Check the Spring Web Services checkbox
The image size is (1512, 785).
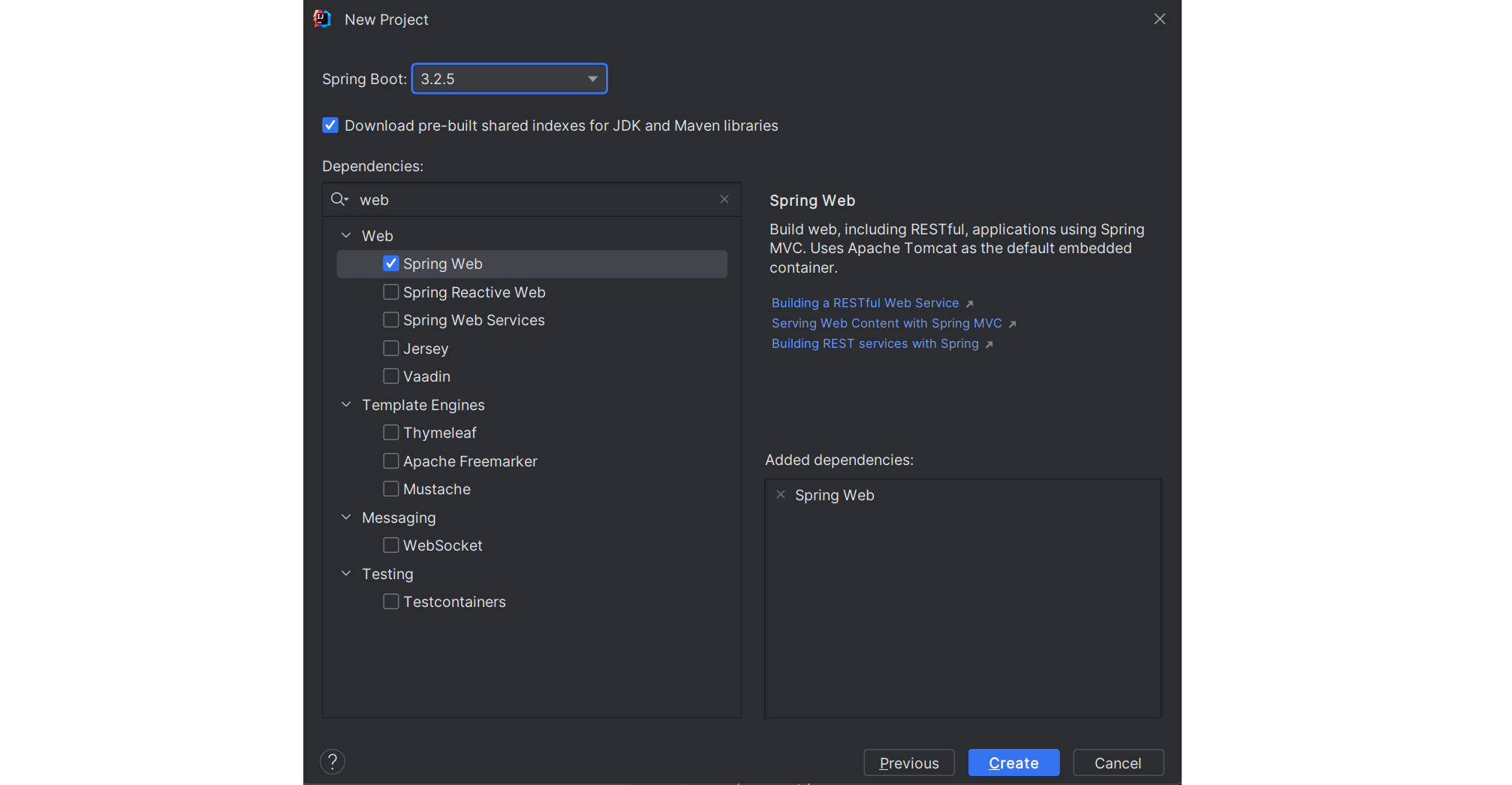point(390,320)
